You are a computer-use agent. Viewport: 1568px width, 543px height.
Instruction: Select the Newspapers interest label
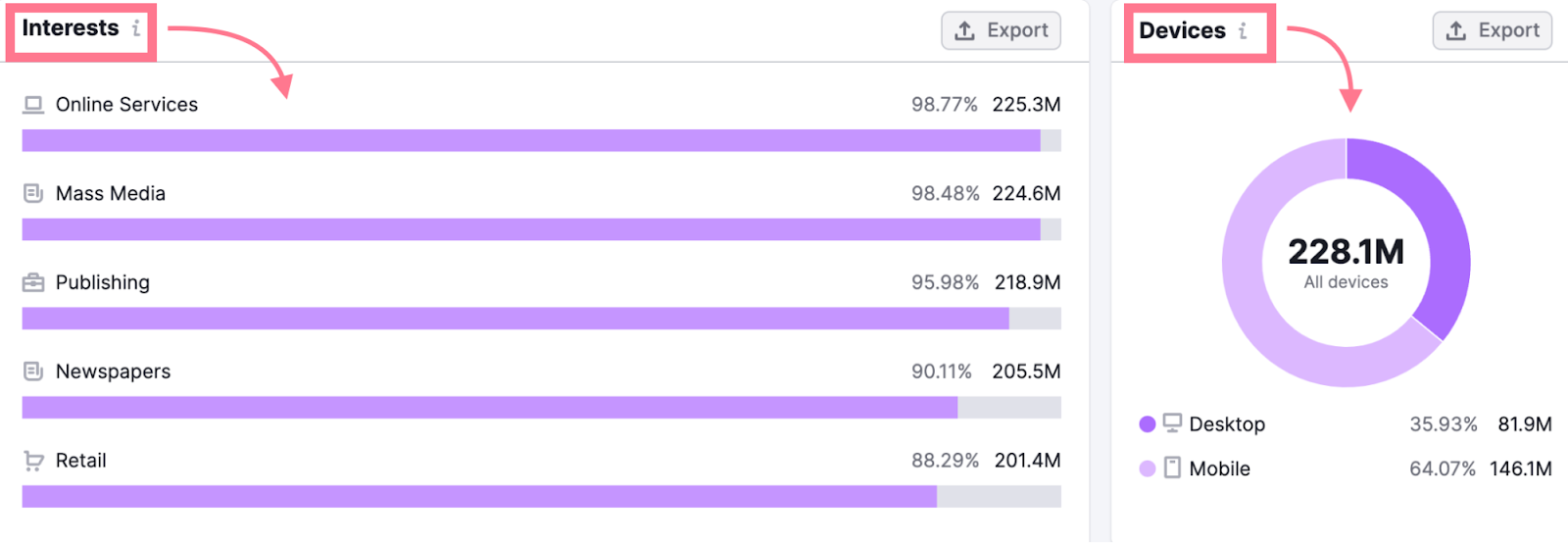point(113,371)
